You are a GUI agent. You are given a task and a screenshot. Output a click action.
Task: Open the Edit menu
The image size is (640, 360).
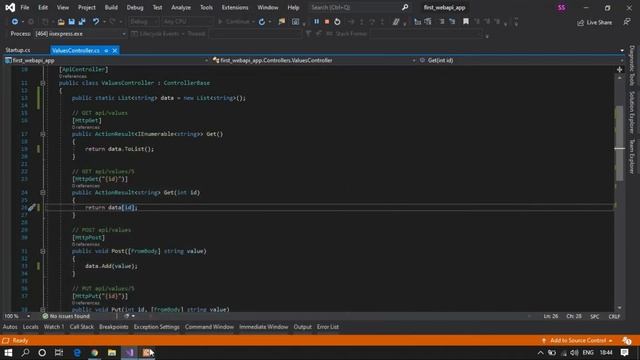43,7
